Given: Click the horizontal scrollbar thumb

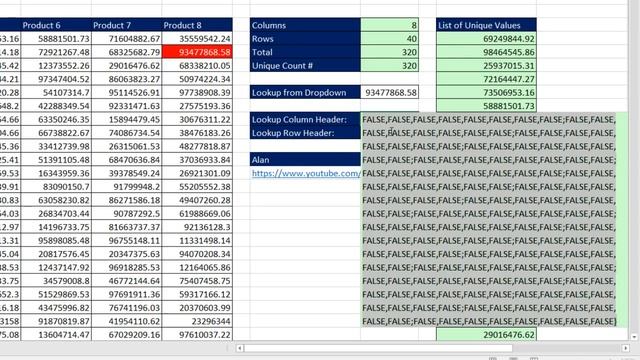Looking at the screenshot, I should click(378, 348).
